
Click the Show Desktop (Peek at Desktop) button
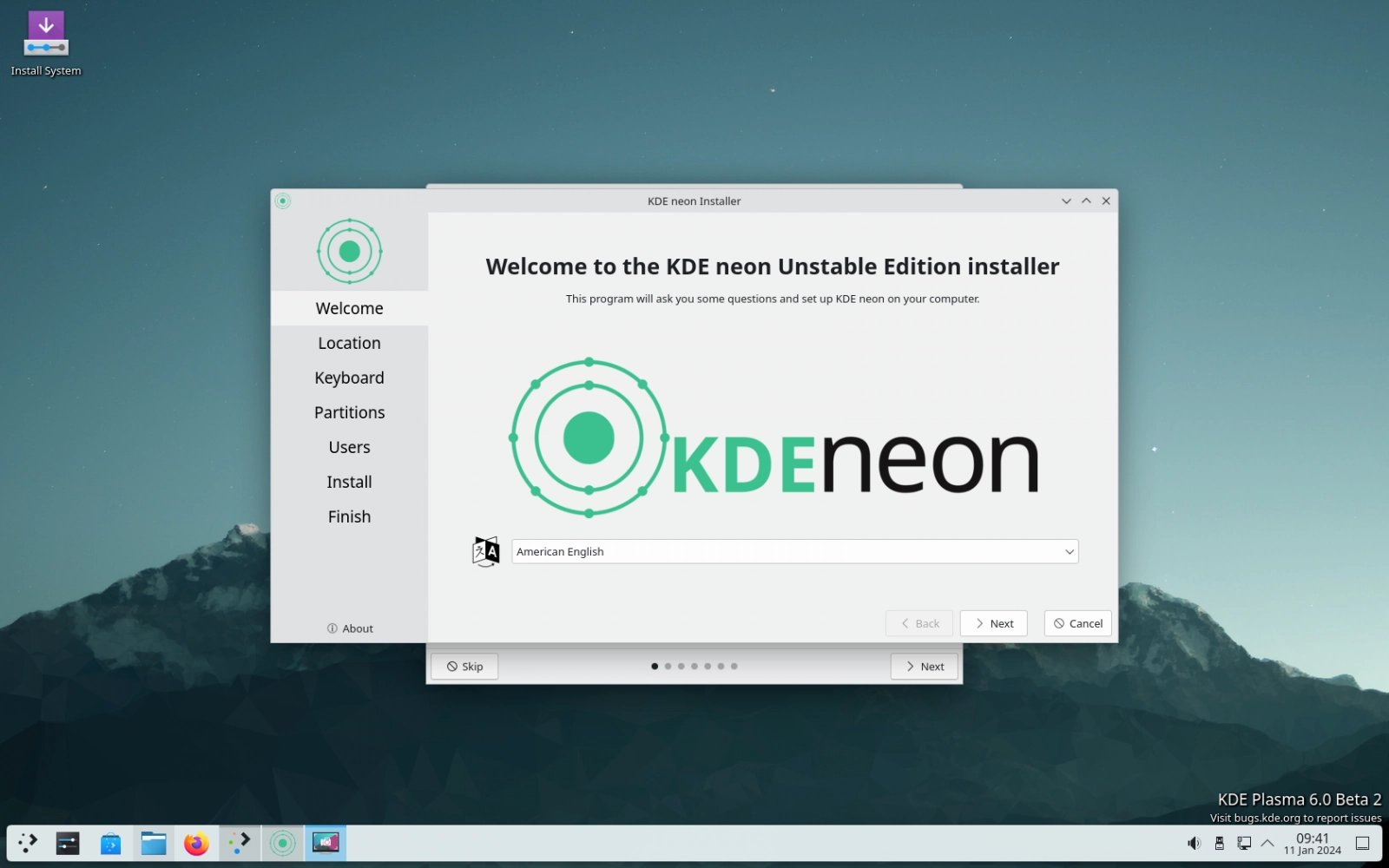coord(1363,843)
